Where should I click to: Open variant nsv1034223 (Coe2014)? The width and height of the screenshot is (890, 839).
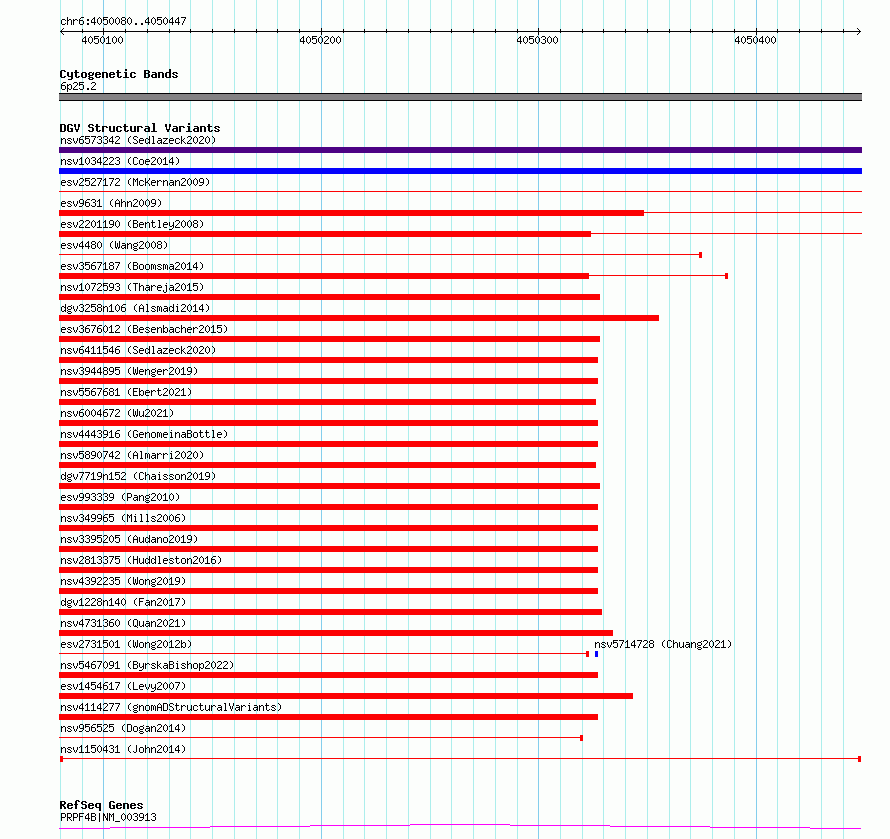click(120, 161)
